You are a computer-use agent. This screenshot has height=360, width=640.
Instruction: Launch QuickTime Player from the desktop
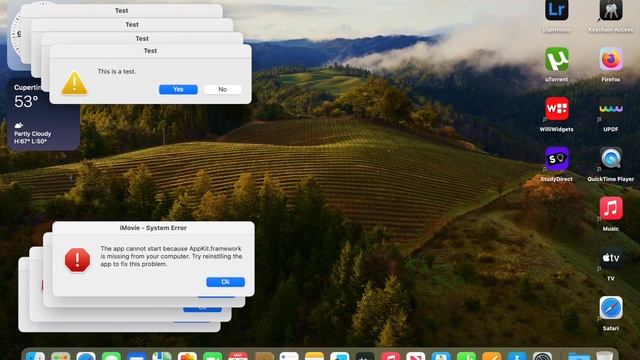(x=611, y=159)
